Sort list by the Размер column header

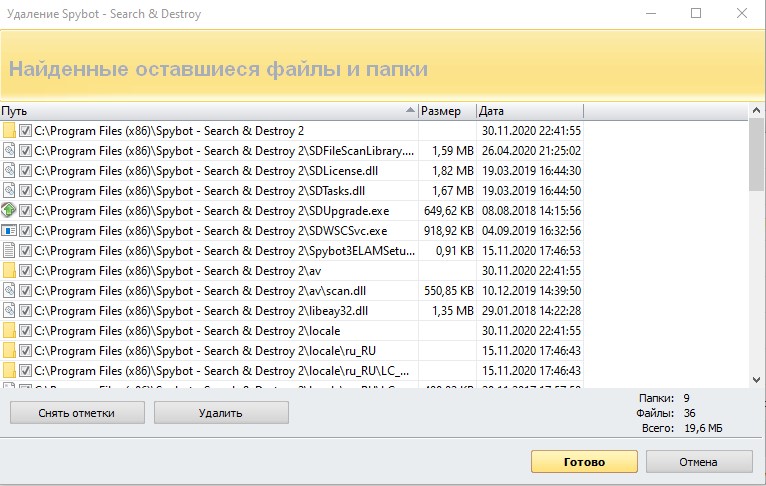click(447, 111)
